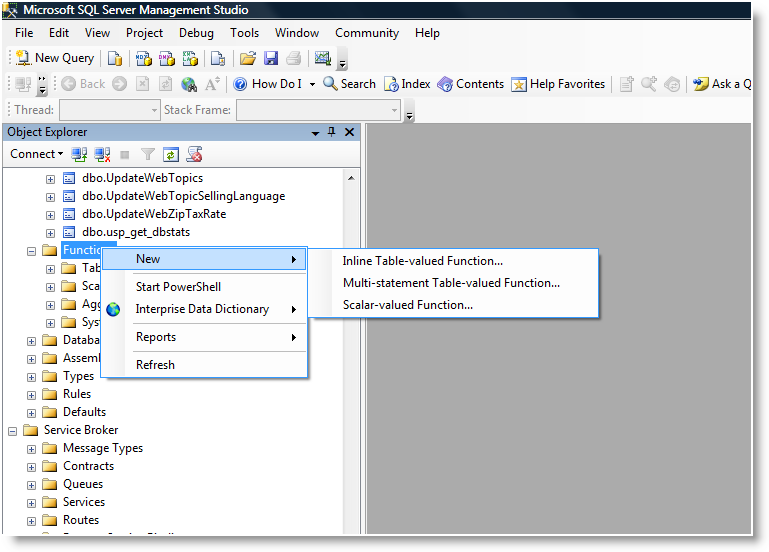Click the Database Engine Query icon
769x552 pixels.
[x=115, y=58]
